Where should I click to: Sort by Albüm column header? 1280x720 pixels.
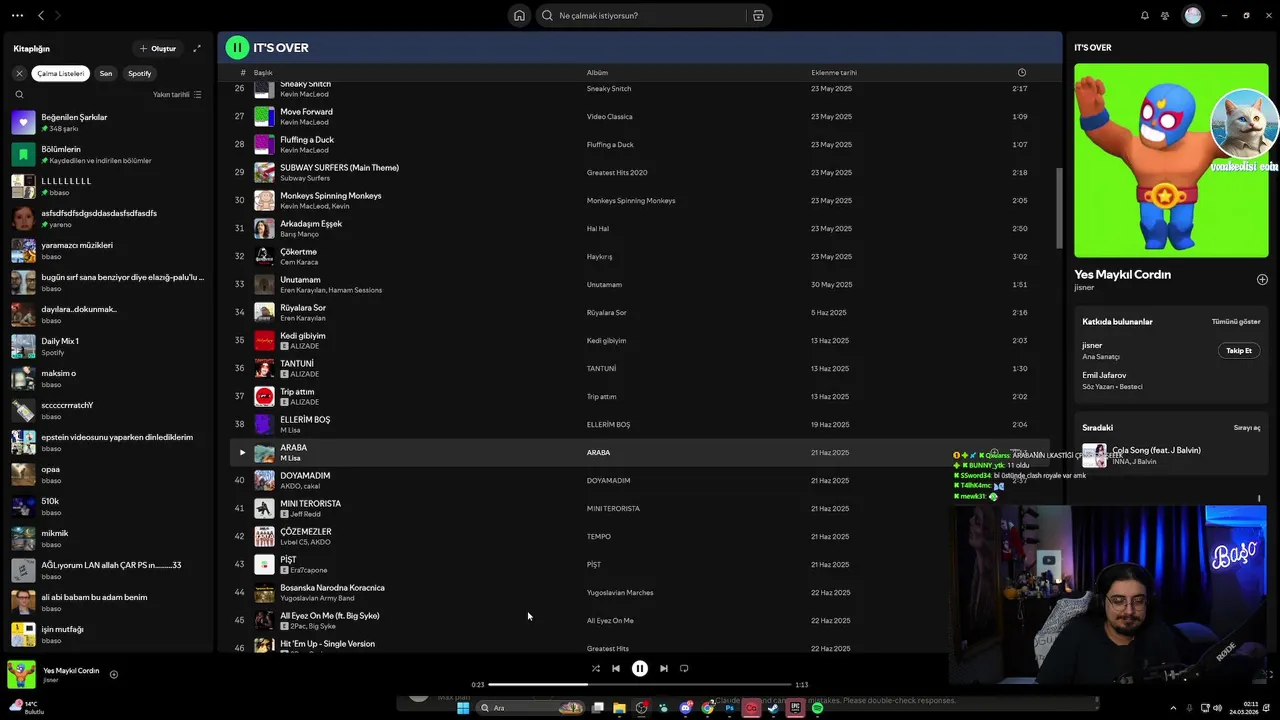click(x=597, y=73)
